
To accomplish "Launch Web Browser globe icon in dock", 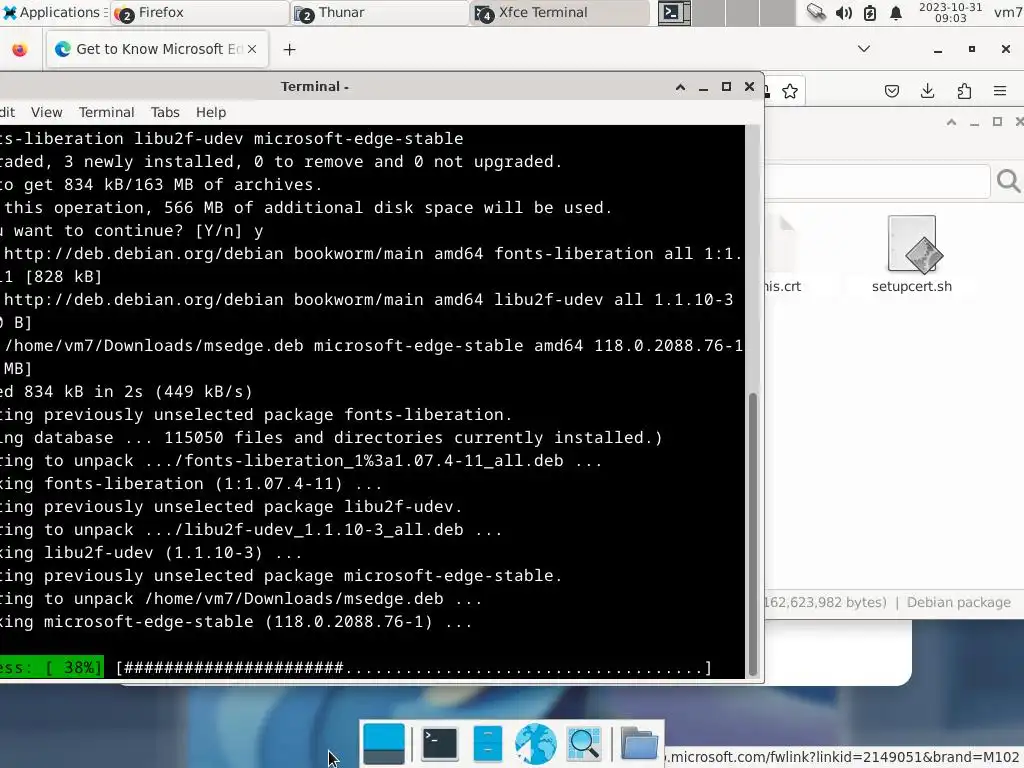I will coord(536,743).
